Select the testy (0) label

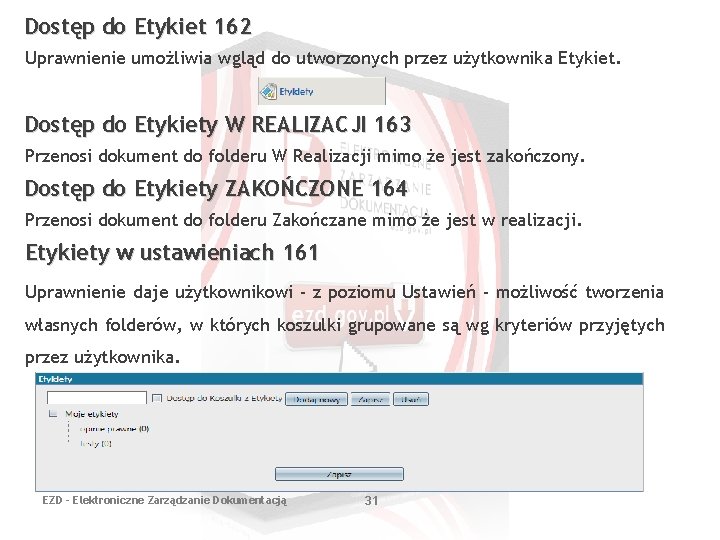pos(96,444)
